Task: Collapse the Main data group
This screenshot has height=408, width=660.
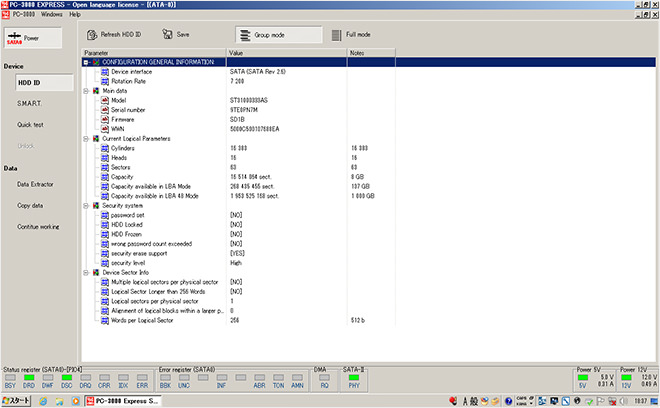Action: pyautogui.click(x=86, y=91)
